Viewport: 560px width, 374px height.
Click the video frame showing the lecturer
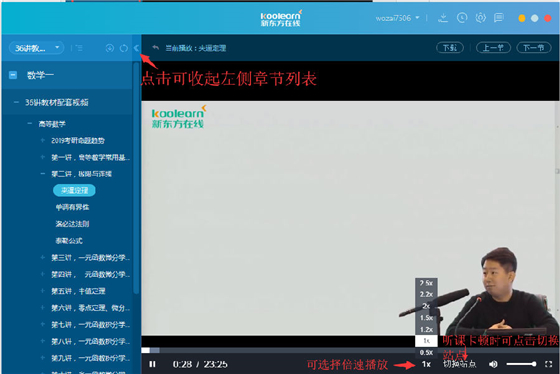349,218
